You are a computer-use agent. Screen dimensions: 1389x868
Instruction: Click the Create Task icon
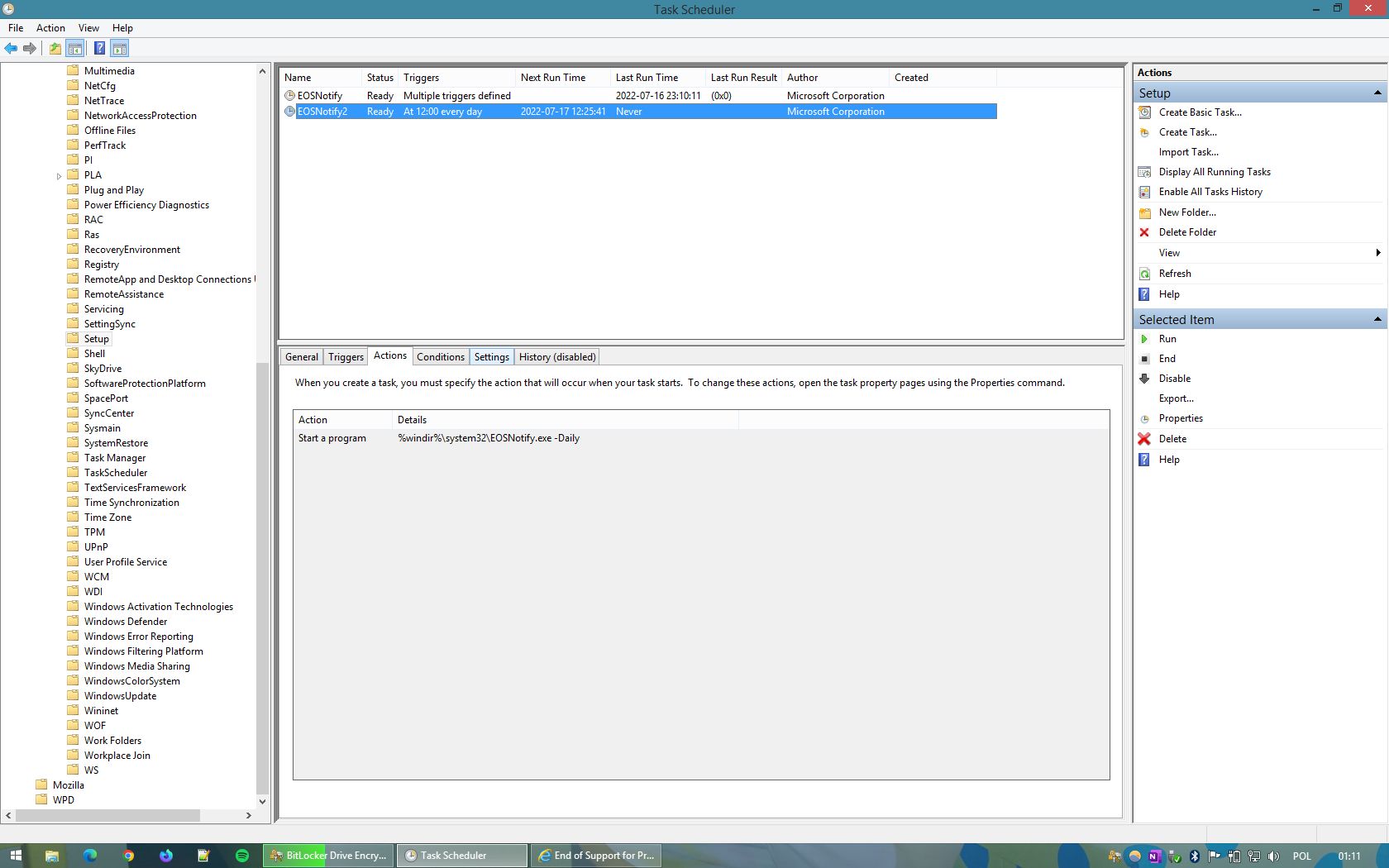tap(1145, 132)
